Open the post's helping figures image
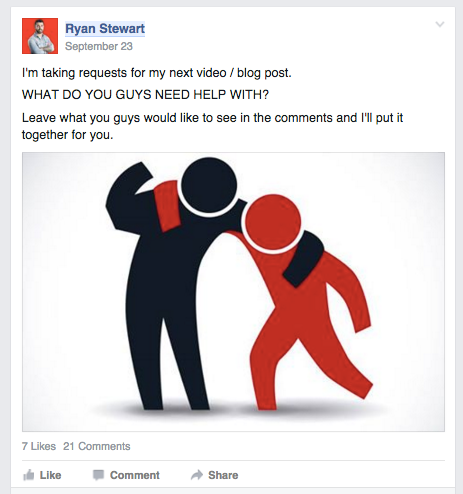This screenshot has height=494, width=463. point(233,292)
